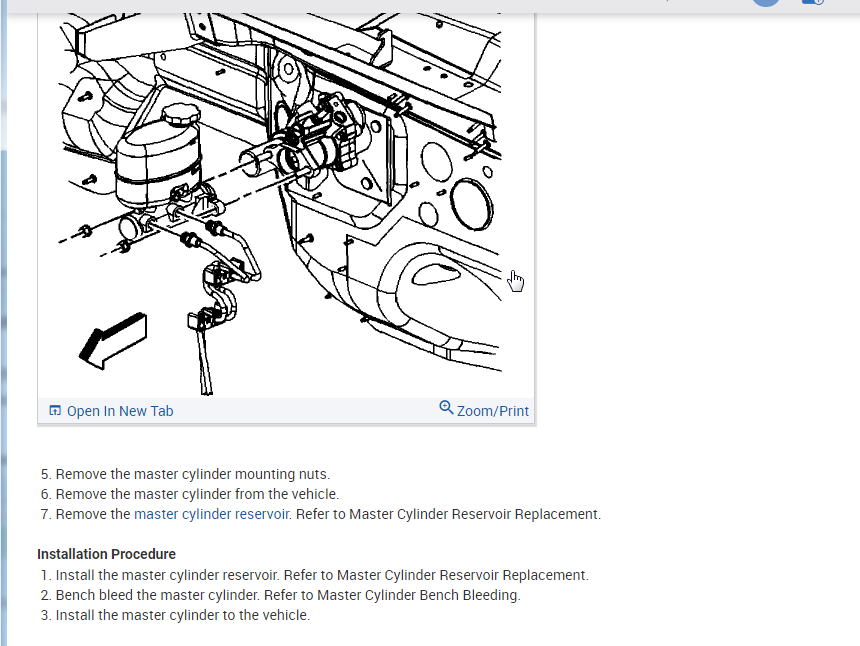860x646 pixels.
Task: Click the magnifier zoom icon
Action: pyautogui.click(x=446, y=408)
